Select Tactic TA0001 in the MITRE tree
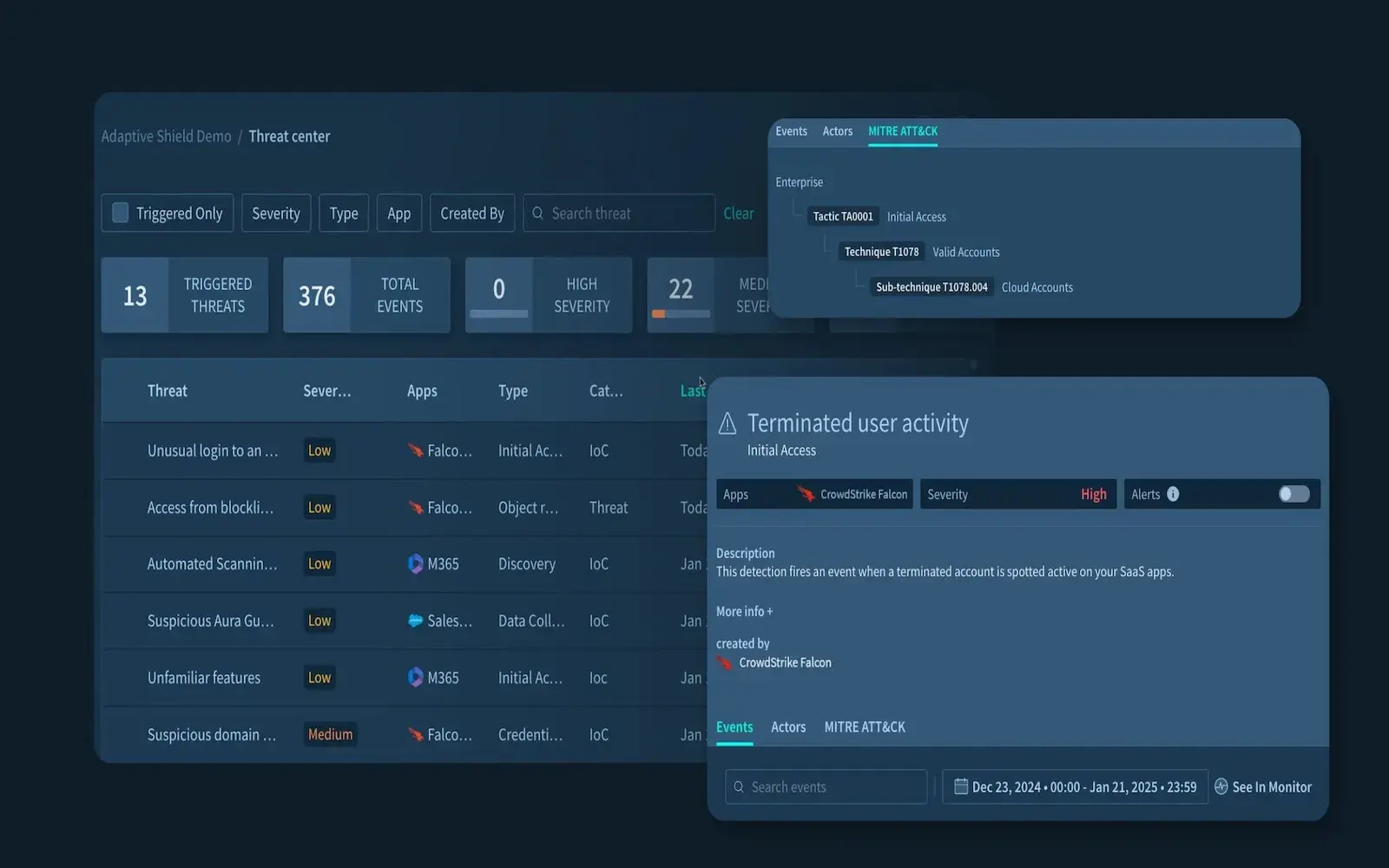 pyautogui.click(x=842, y=217)
